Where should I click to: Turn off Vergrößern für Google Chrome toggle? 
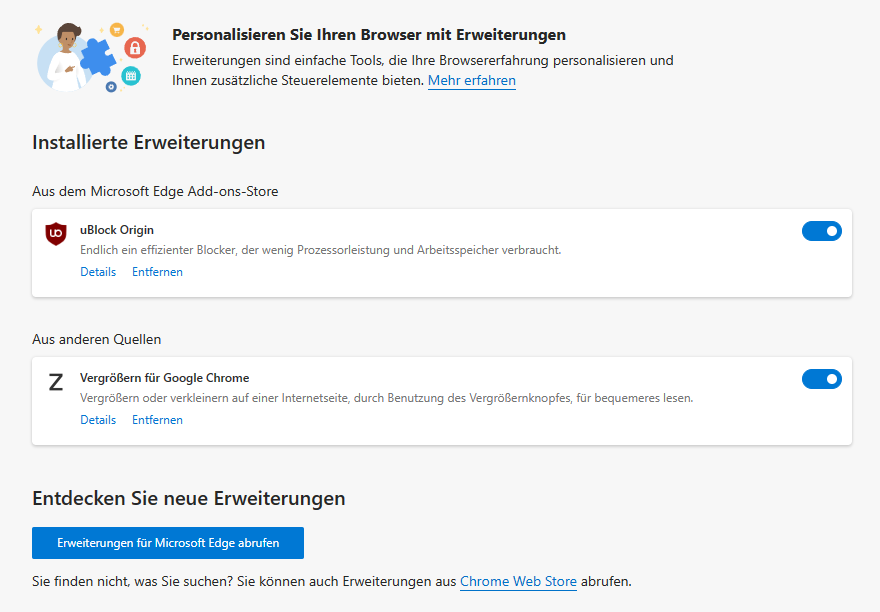click(x=821, y=379)
